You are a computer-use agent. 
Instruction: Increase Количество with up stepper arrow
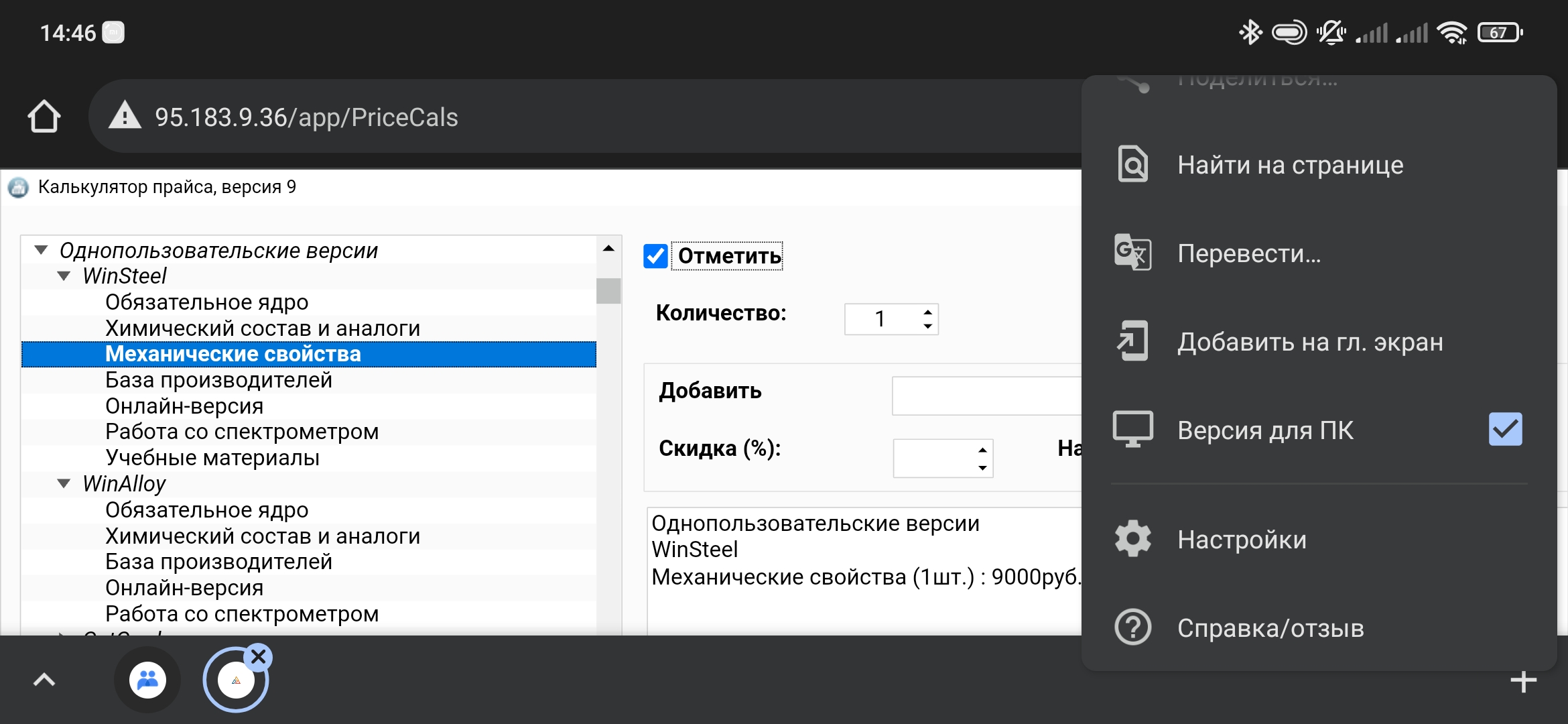[x=927, y=312]
